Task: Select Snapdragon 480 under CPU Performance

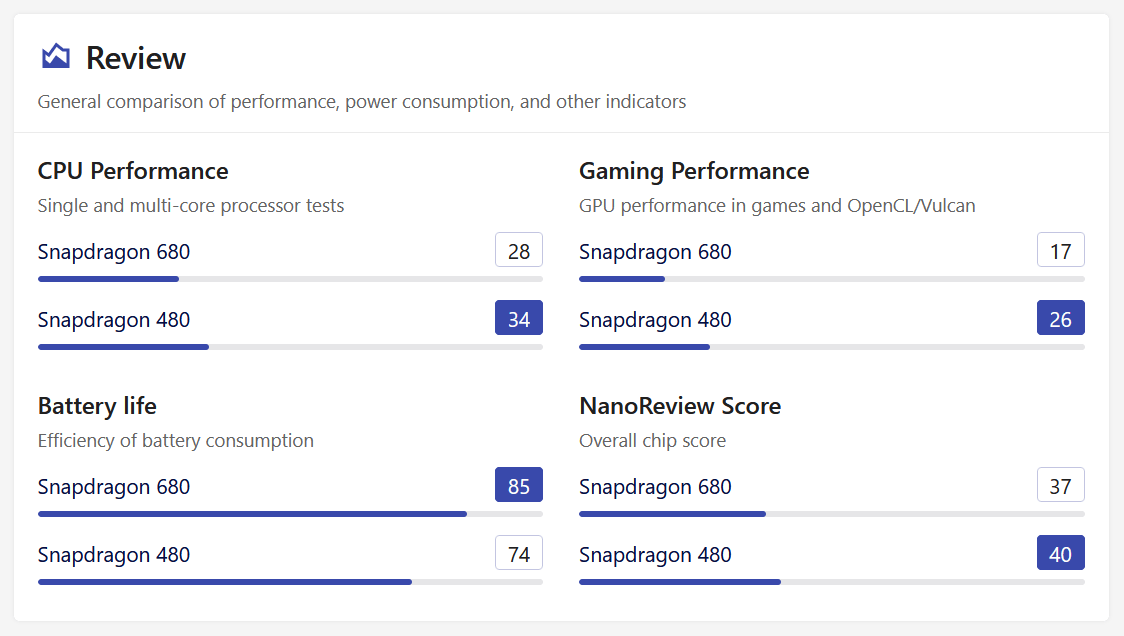Action: pos(114,320)
